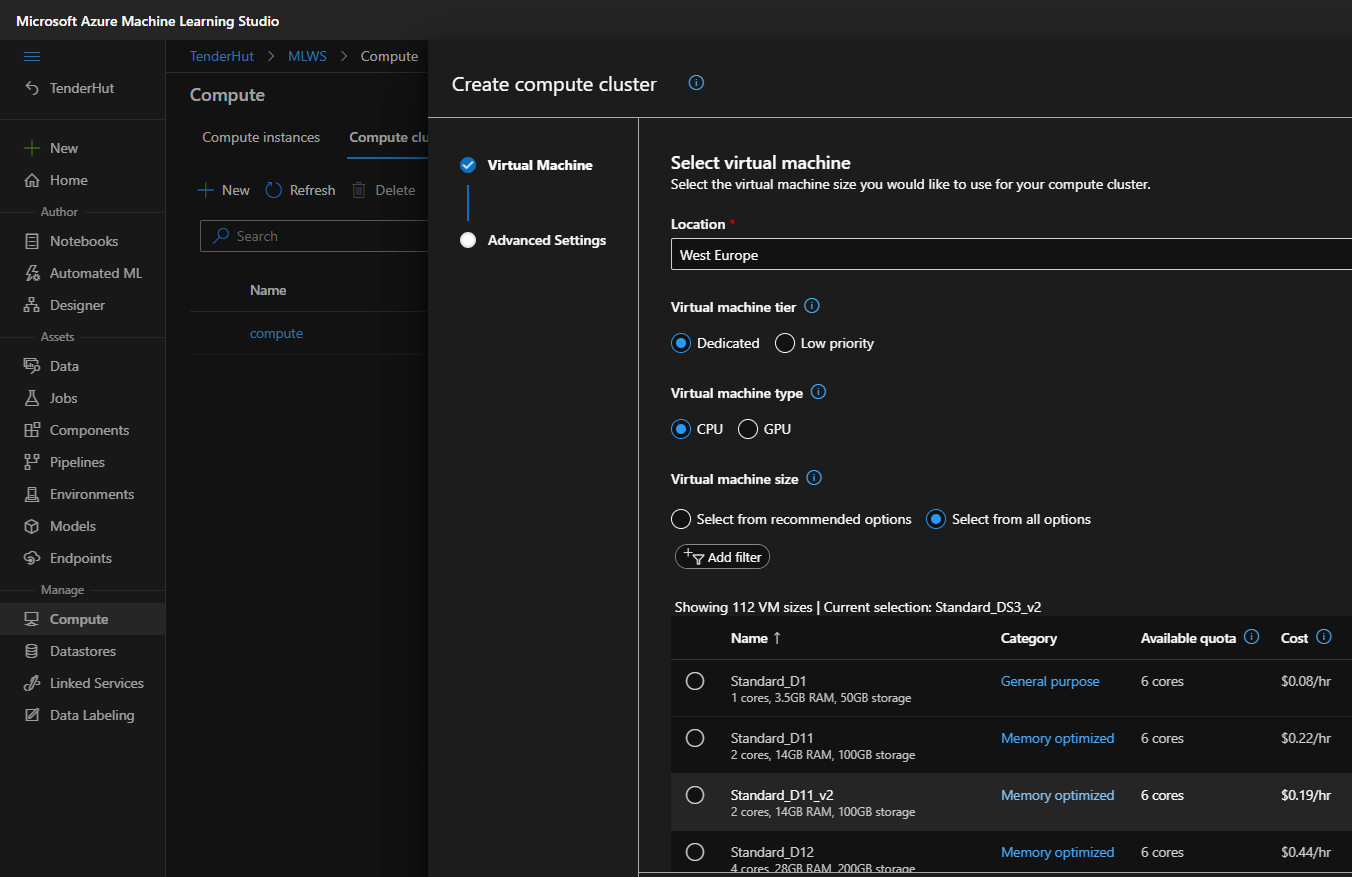Select the GPU machine type radio

(748, 429)
